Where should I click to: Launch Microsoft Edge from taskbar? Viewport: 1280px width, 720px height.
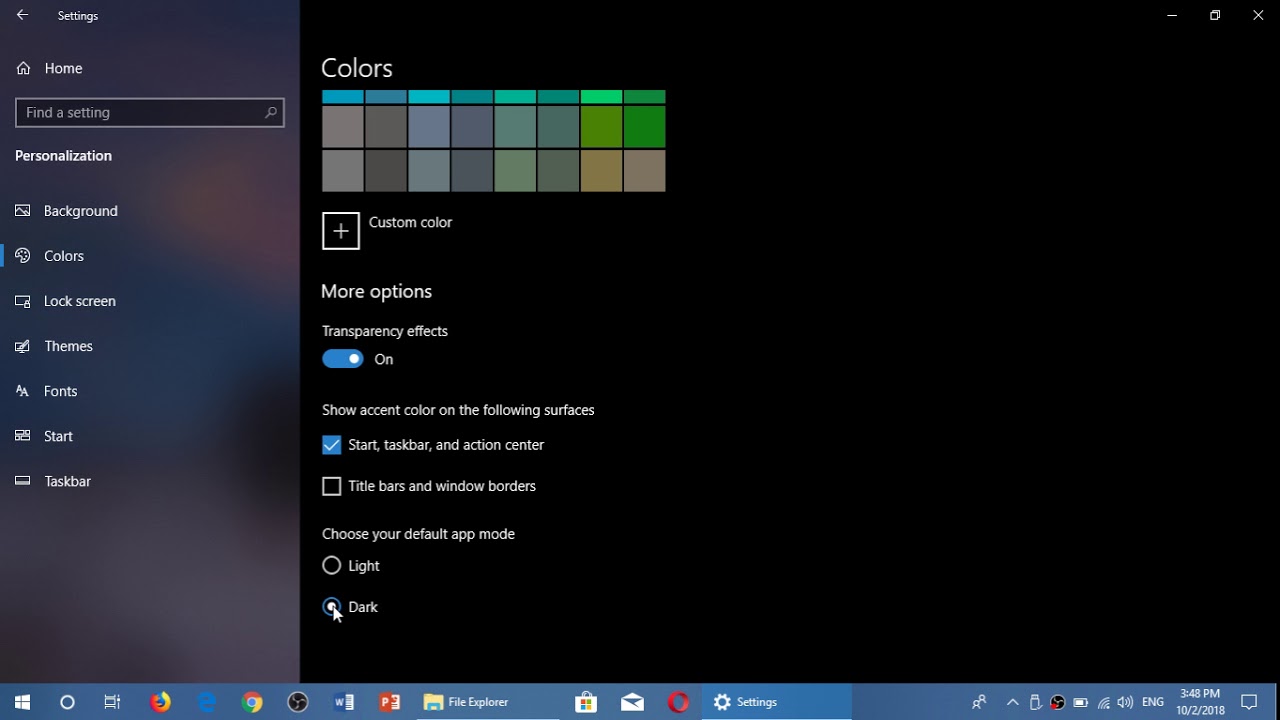coord(206,702)
